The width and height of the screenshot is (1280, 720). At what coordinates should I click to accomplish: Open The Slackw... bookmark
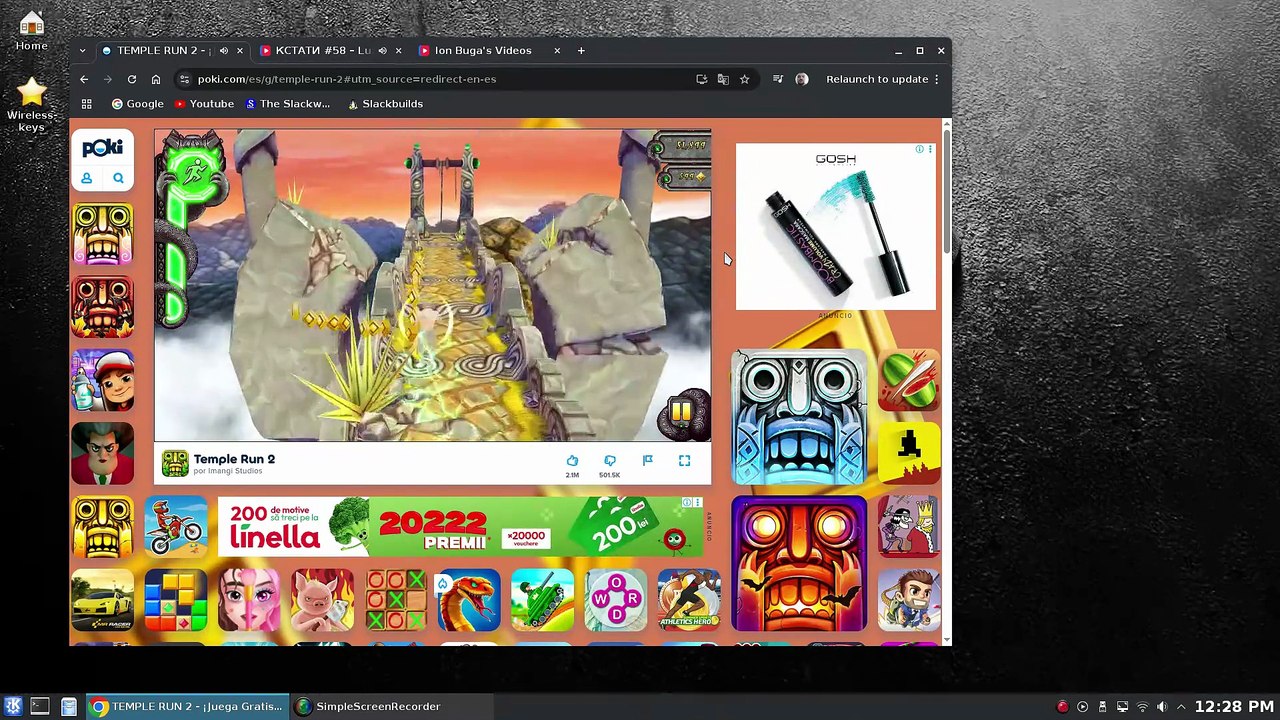pos(287,104)
